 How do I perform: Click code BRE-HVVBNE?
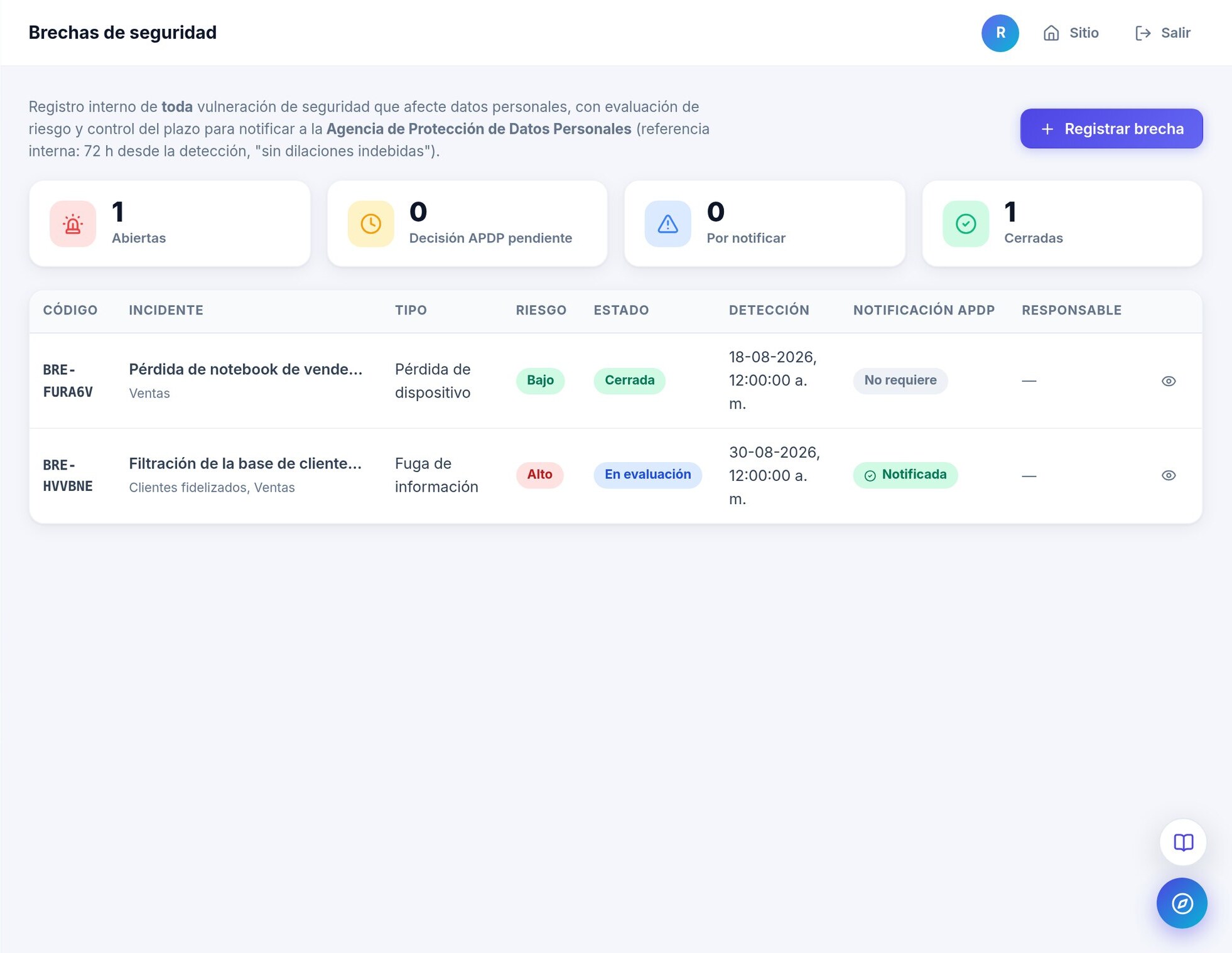68,476
